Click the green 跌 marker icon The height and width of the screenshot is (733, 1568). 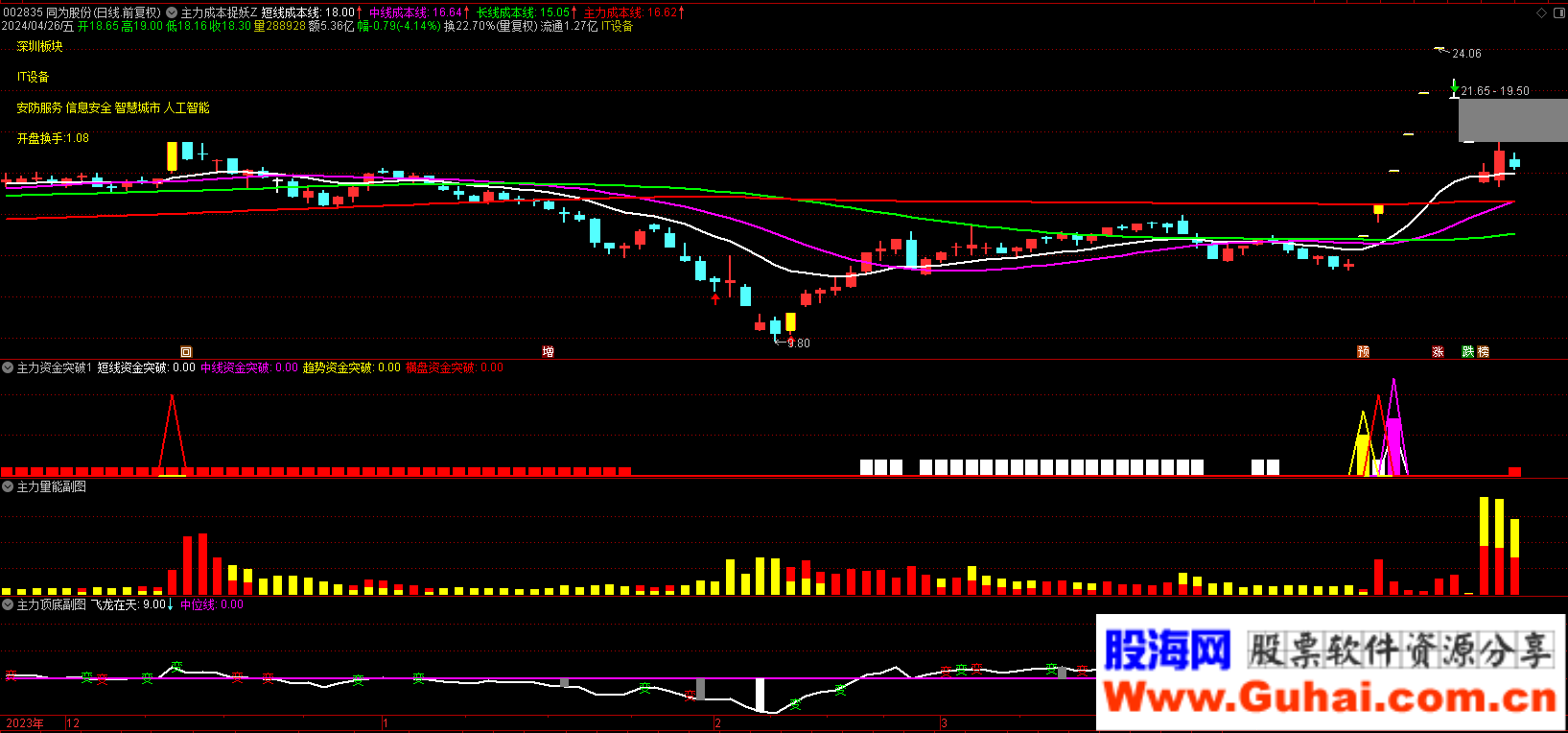point(1467,352)
